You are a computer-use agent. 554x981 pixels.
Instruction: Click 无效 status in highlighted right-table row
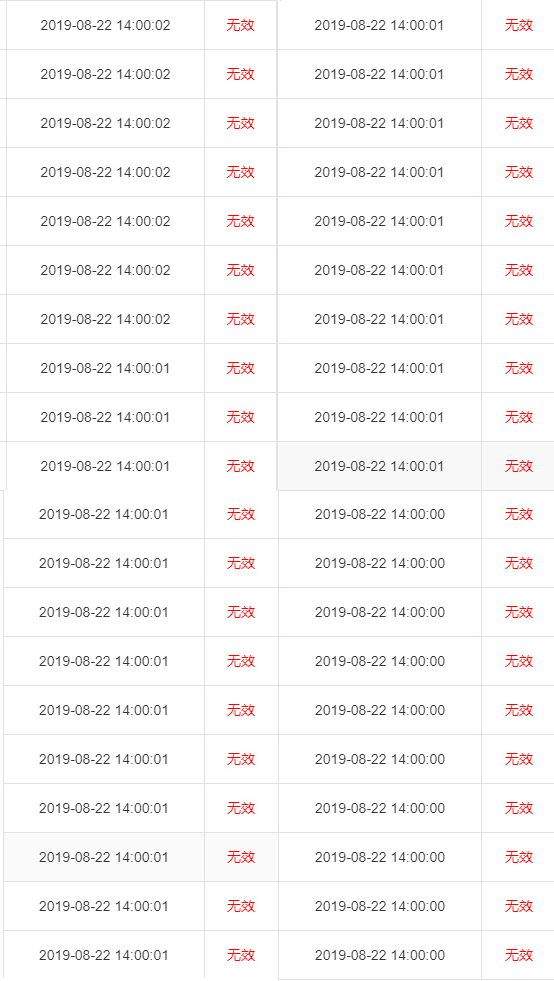pos(519,466)
